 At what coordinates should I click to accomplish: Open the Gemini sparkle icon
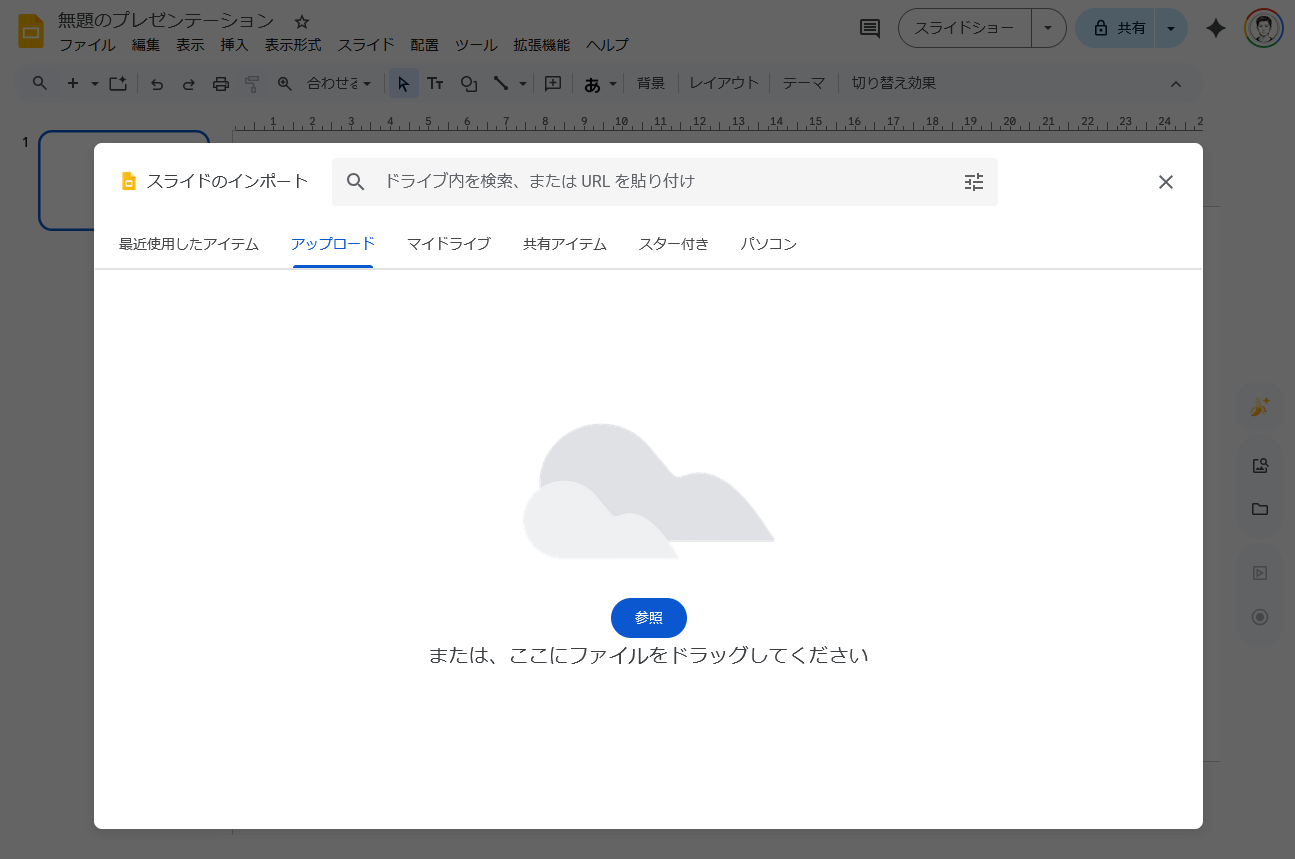pyautogui.click(x=1216, y=28)
